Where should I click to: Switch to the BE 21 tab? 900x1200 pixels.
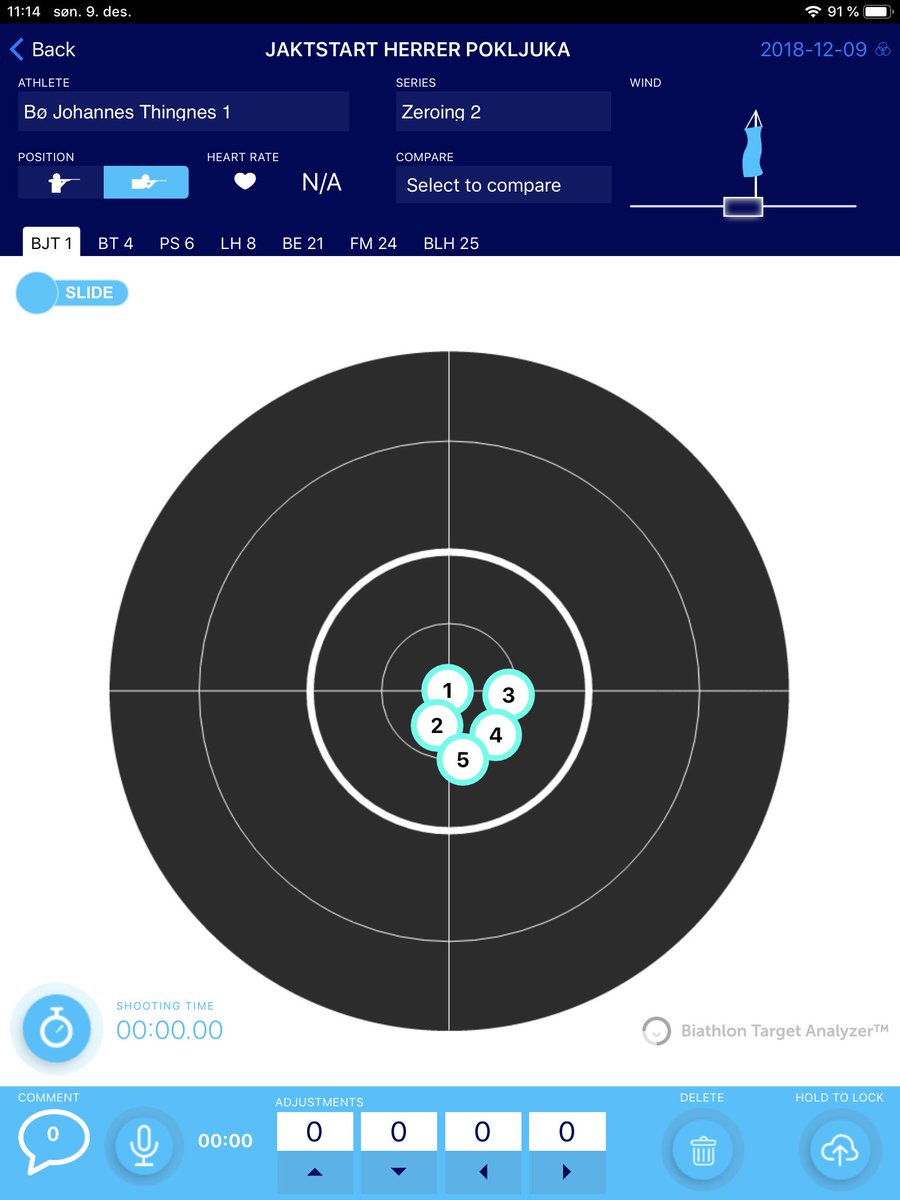[303, 243]
